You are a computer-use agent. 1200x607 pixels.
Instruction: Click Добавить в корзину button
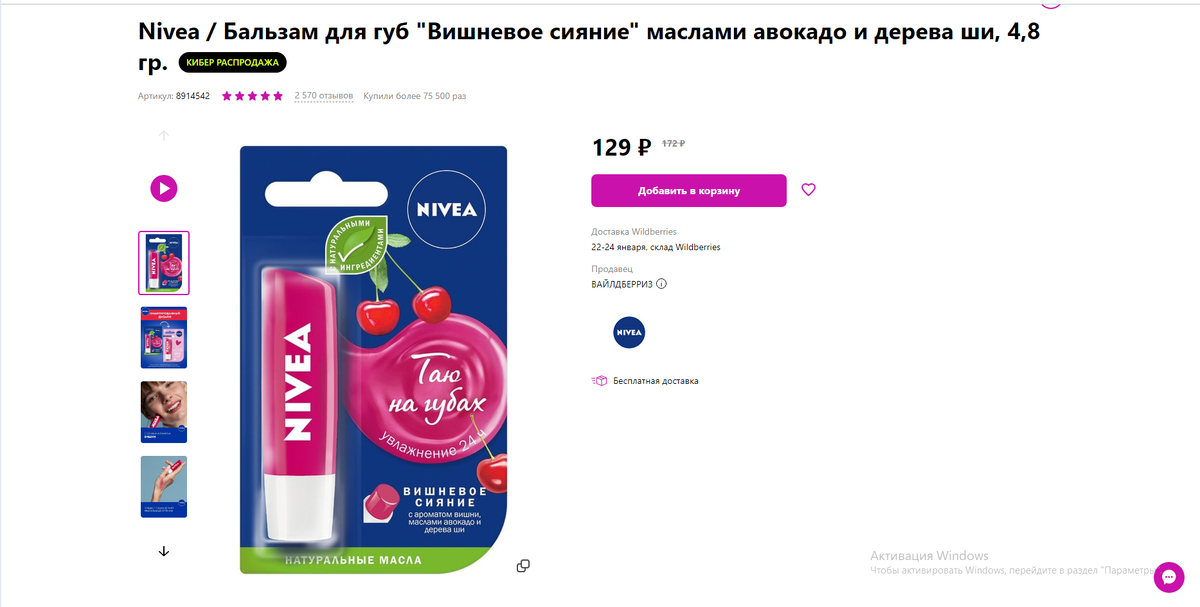point(689,191)
